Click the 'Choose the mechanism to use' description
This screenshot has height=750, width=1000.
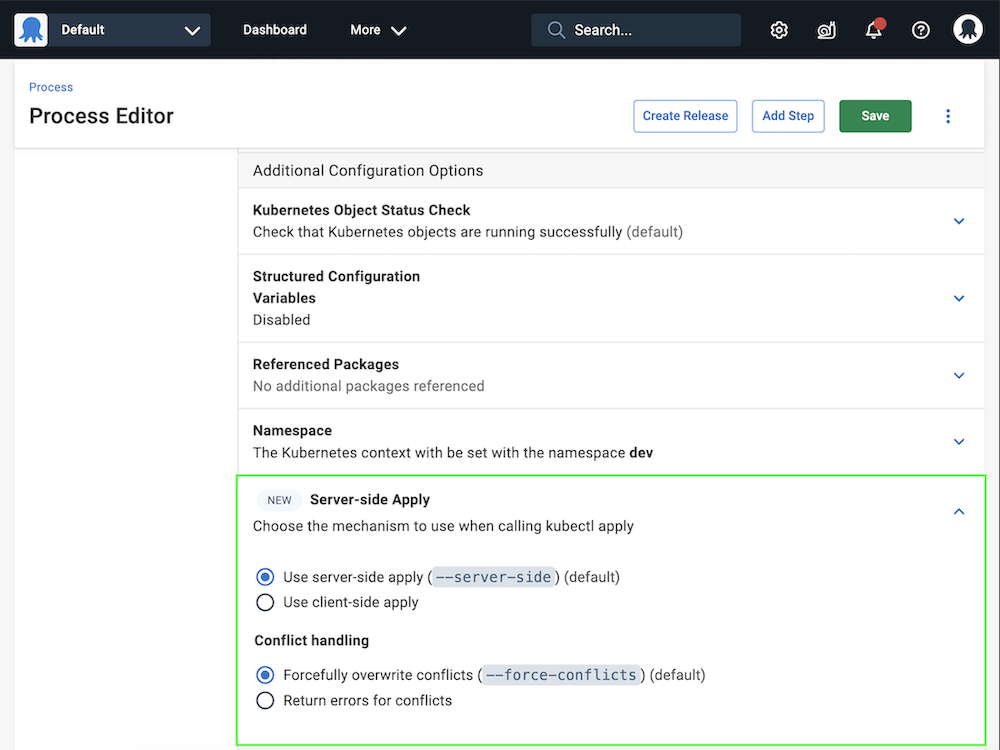point(443,526)
